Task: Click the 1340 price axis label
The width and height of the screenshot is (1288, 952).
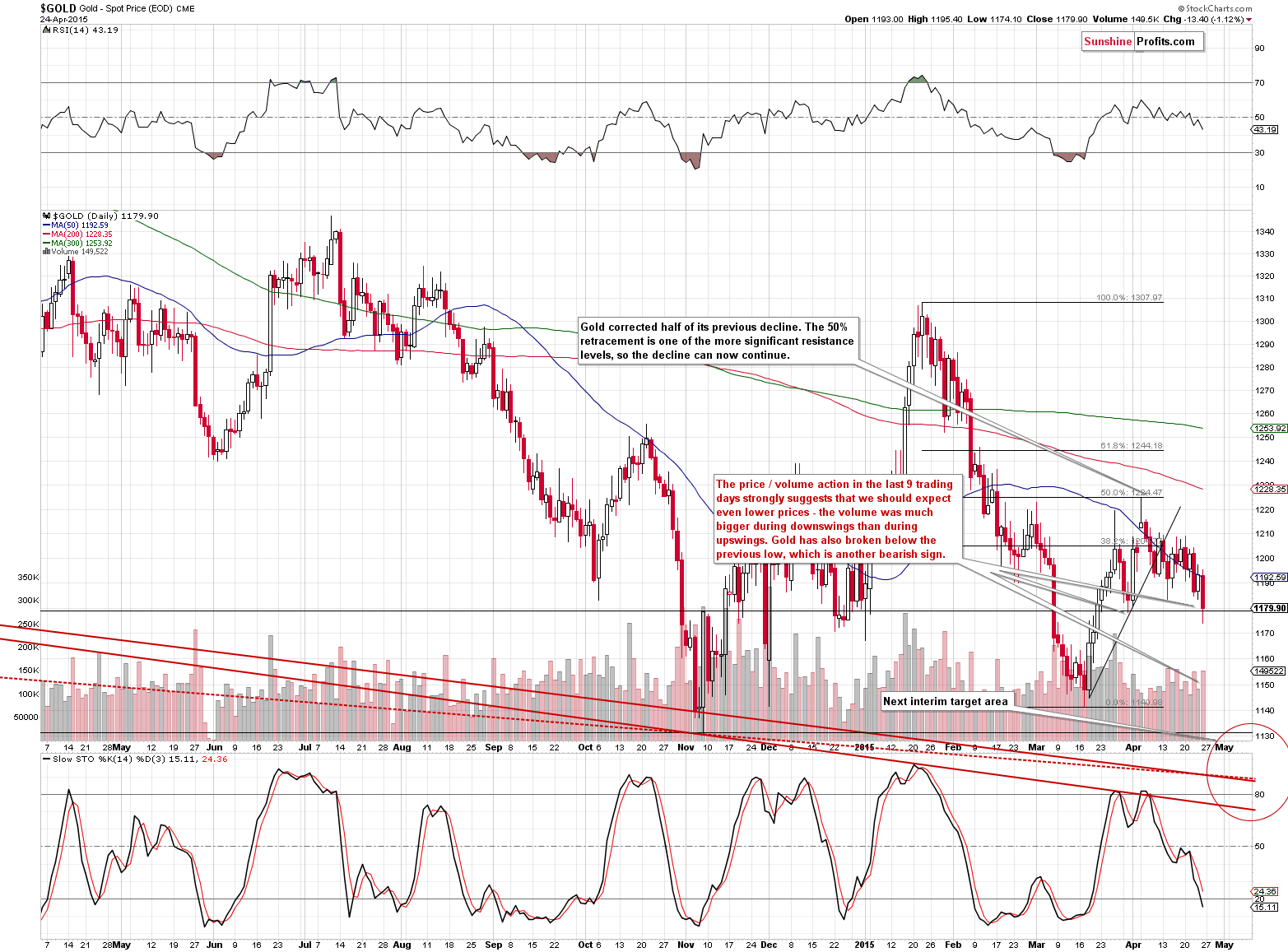Action: pyautogui.click(x=1264, y=232)
